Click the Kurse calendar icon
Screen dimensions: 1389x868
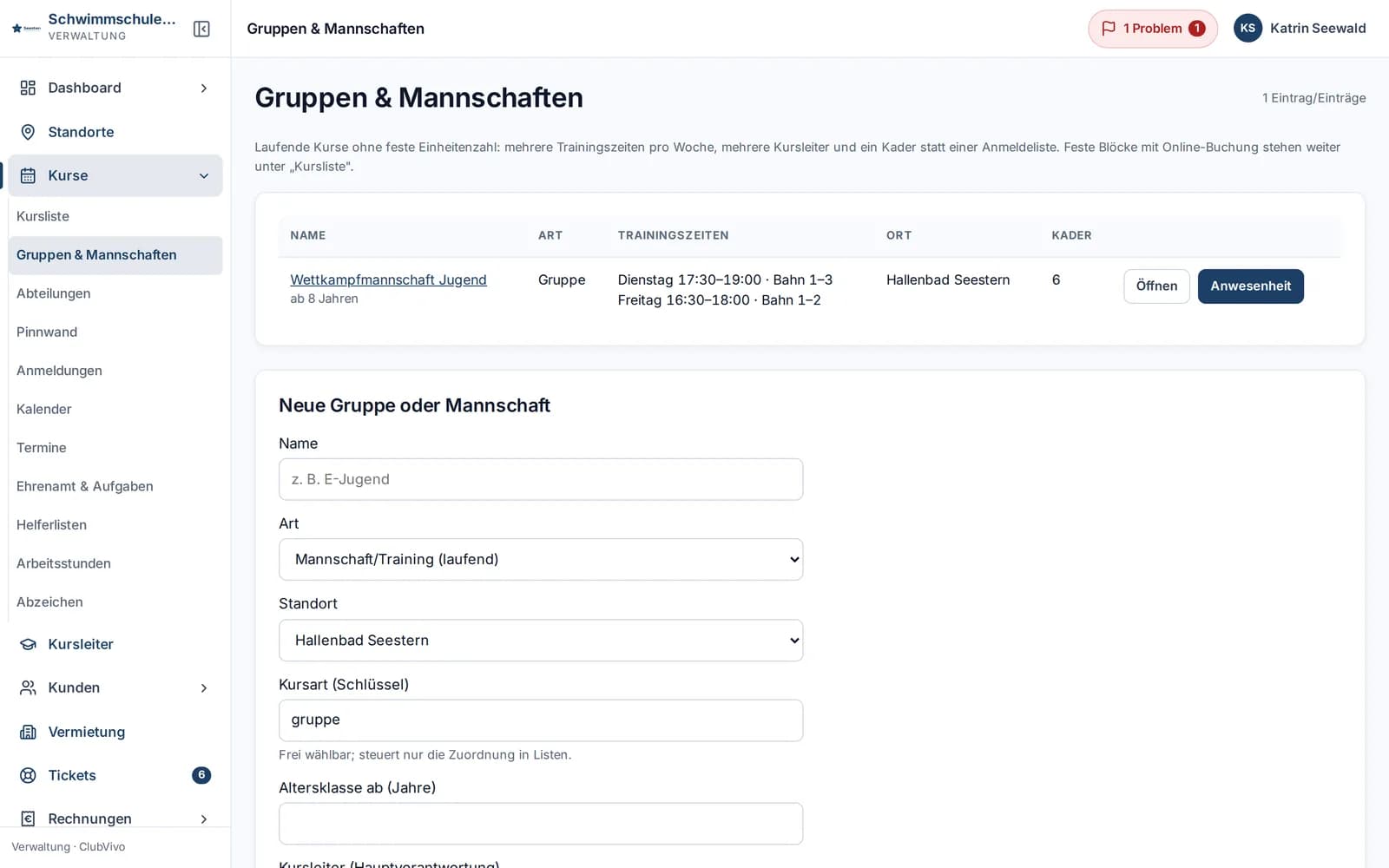pyautogui.click(x=28, y=175)
